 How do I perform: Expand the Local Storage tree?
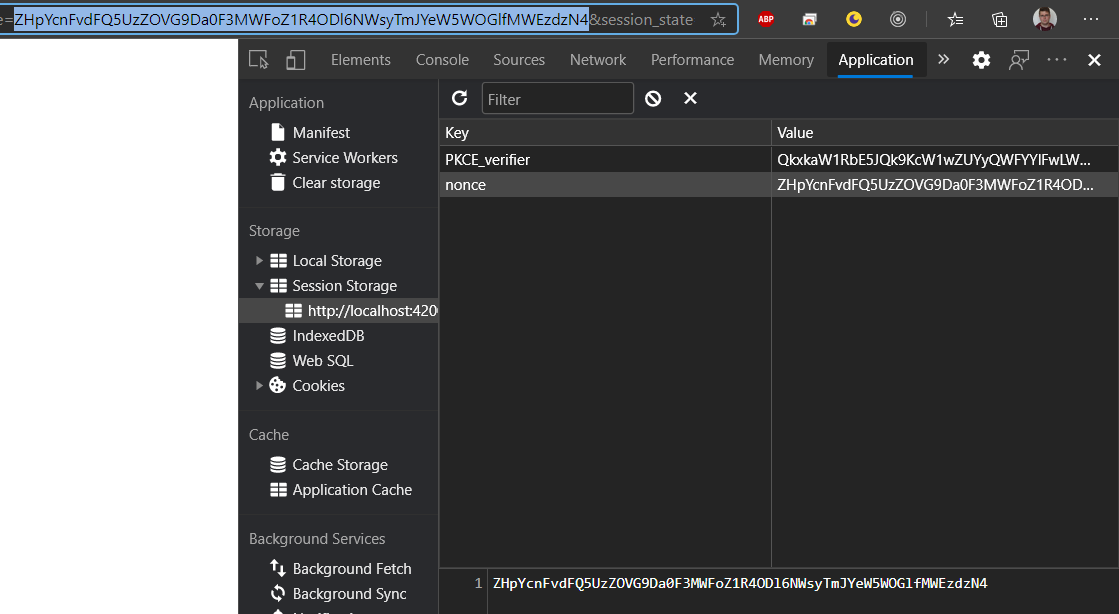tap(259, 260)
